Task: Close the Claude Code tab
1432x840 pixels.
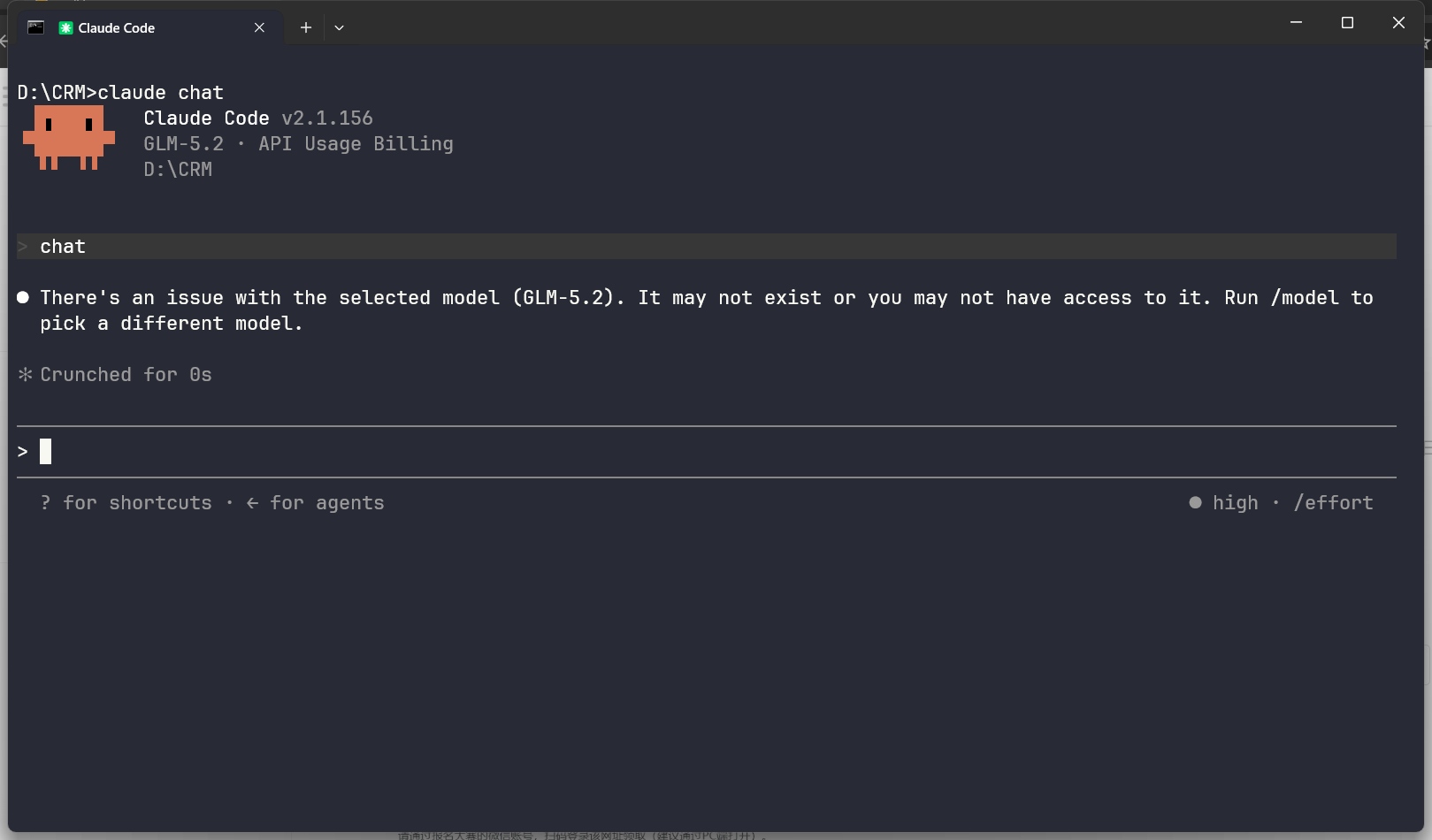Action: pyautogui.click(x=259, y=27)
